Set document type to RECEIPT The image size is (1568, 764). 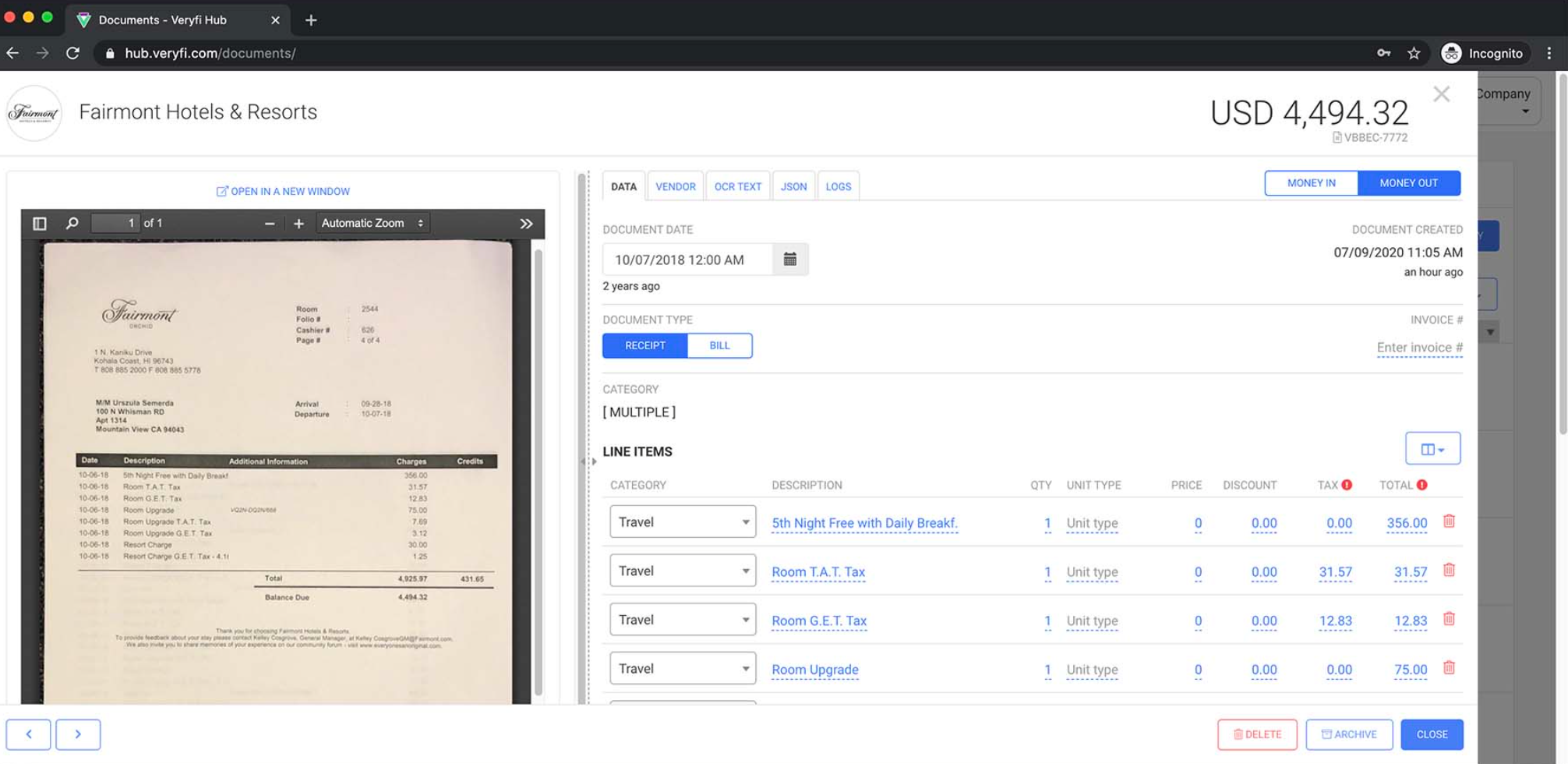645,345
